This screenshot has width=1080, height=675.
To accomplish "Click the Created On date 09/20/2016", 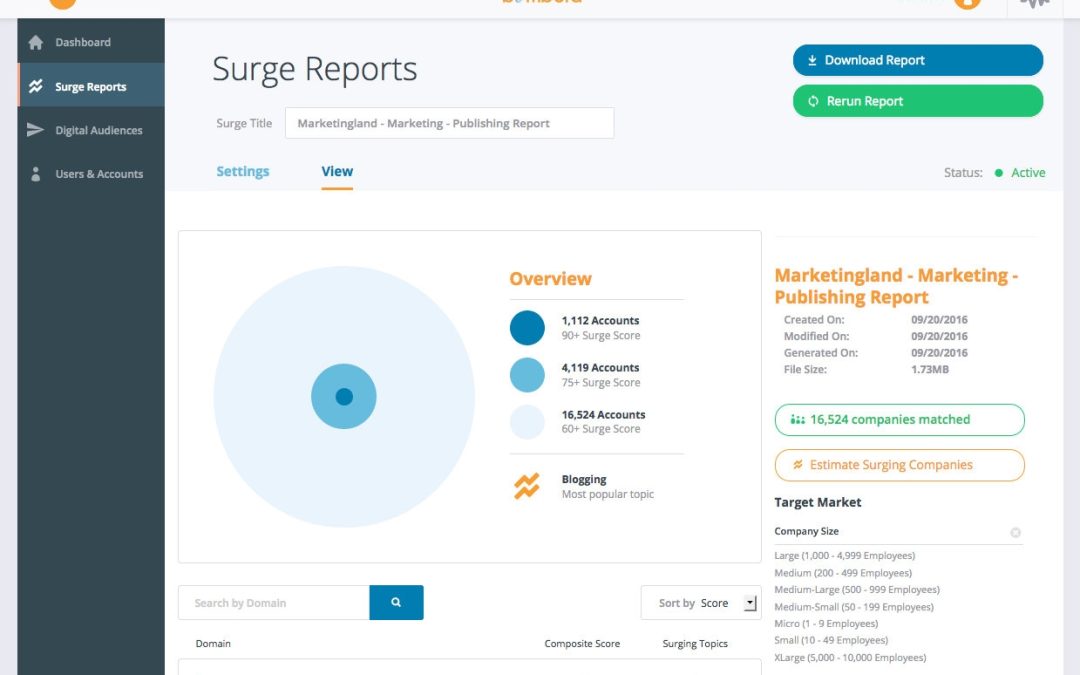I will coord(939,320).
